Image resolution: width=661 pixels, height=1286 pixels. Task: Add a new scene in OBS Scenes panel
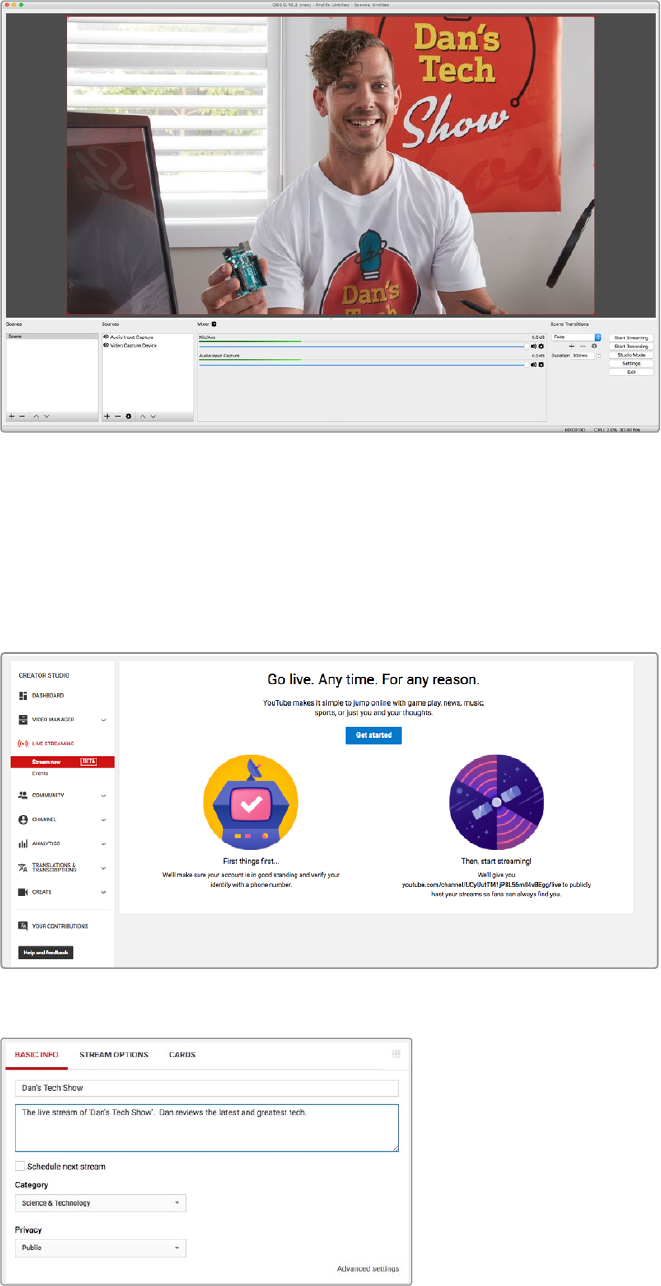point(11,416)
